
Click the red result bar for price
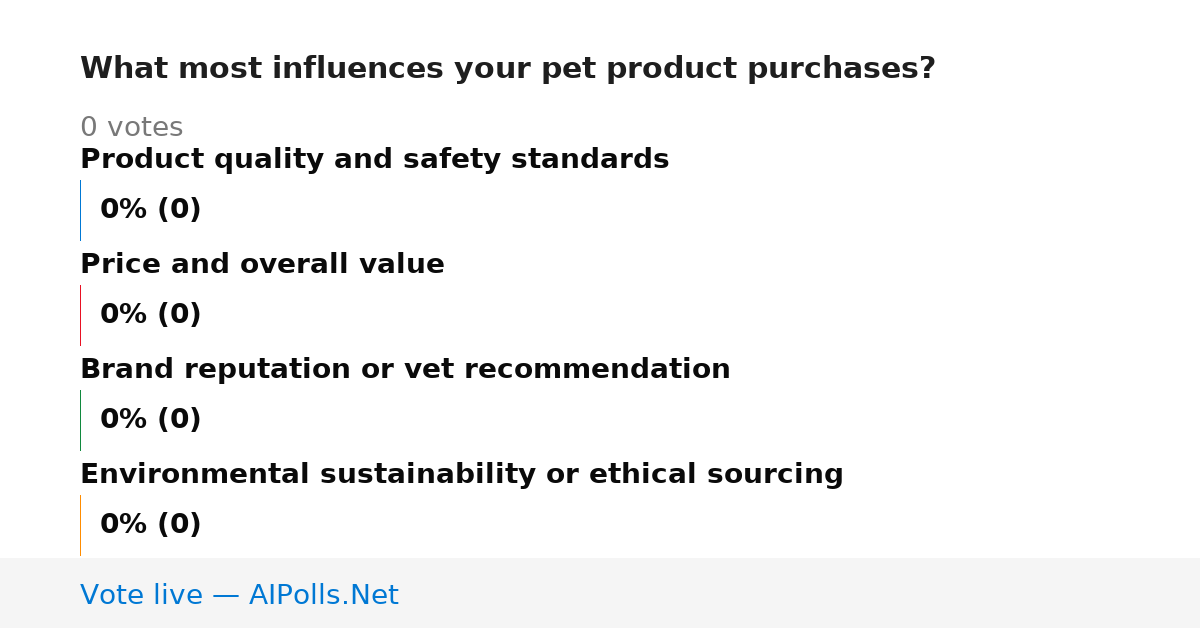(80, 315)
